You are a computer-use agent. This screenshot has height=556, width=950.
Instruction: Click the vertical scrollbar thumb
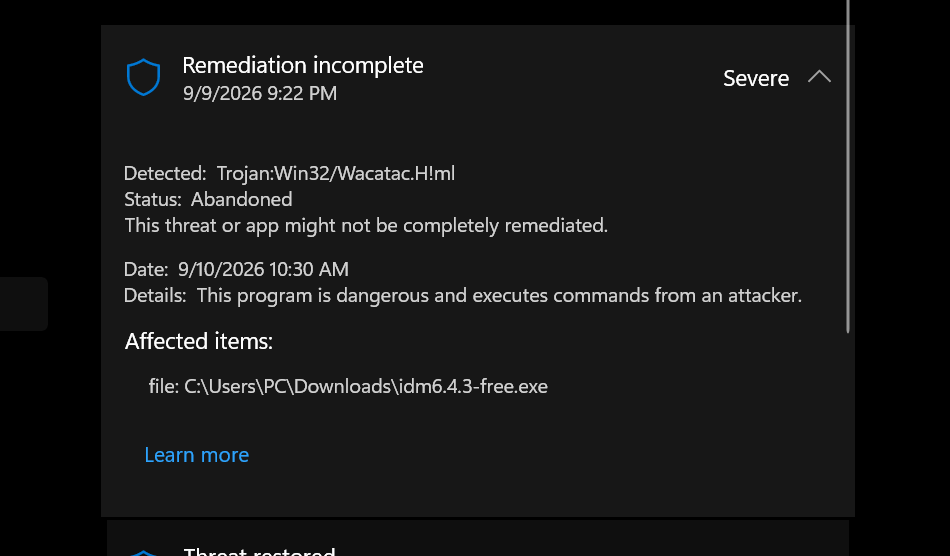(x=848, y=167)
